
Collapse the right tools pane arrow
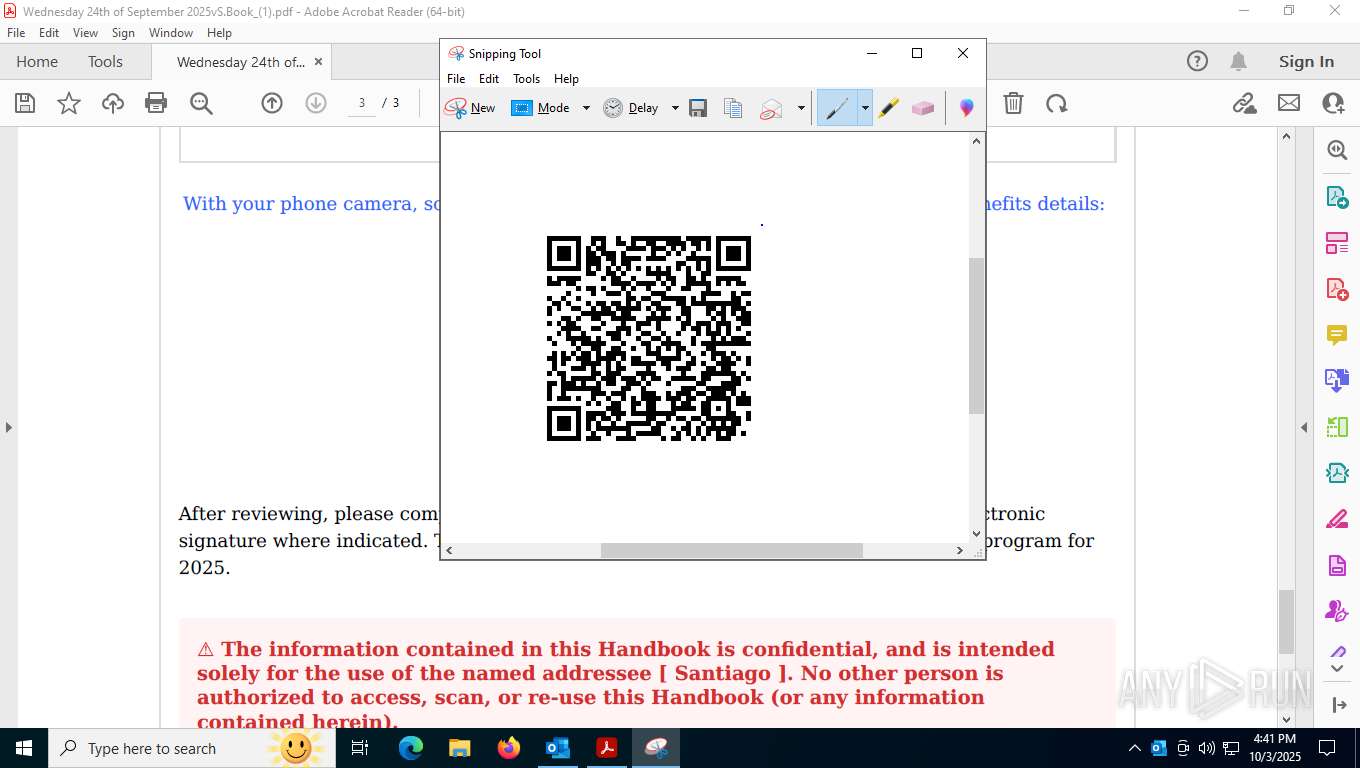1304,427
